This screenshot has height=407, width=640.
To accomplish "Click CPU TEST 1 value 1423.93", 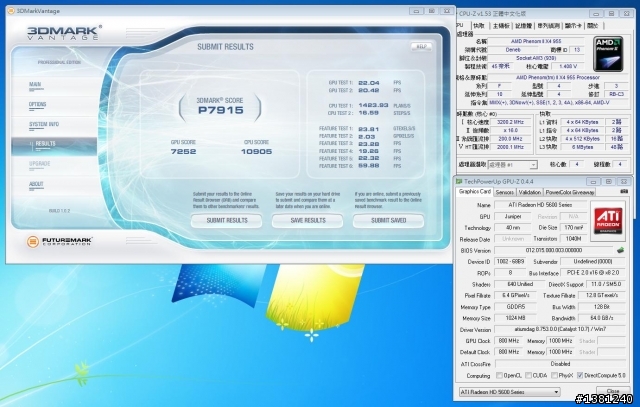I will 373,105.
